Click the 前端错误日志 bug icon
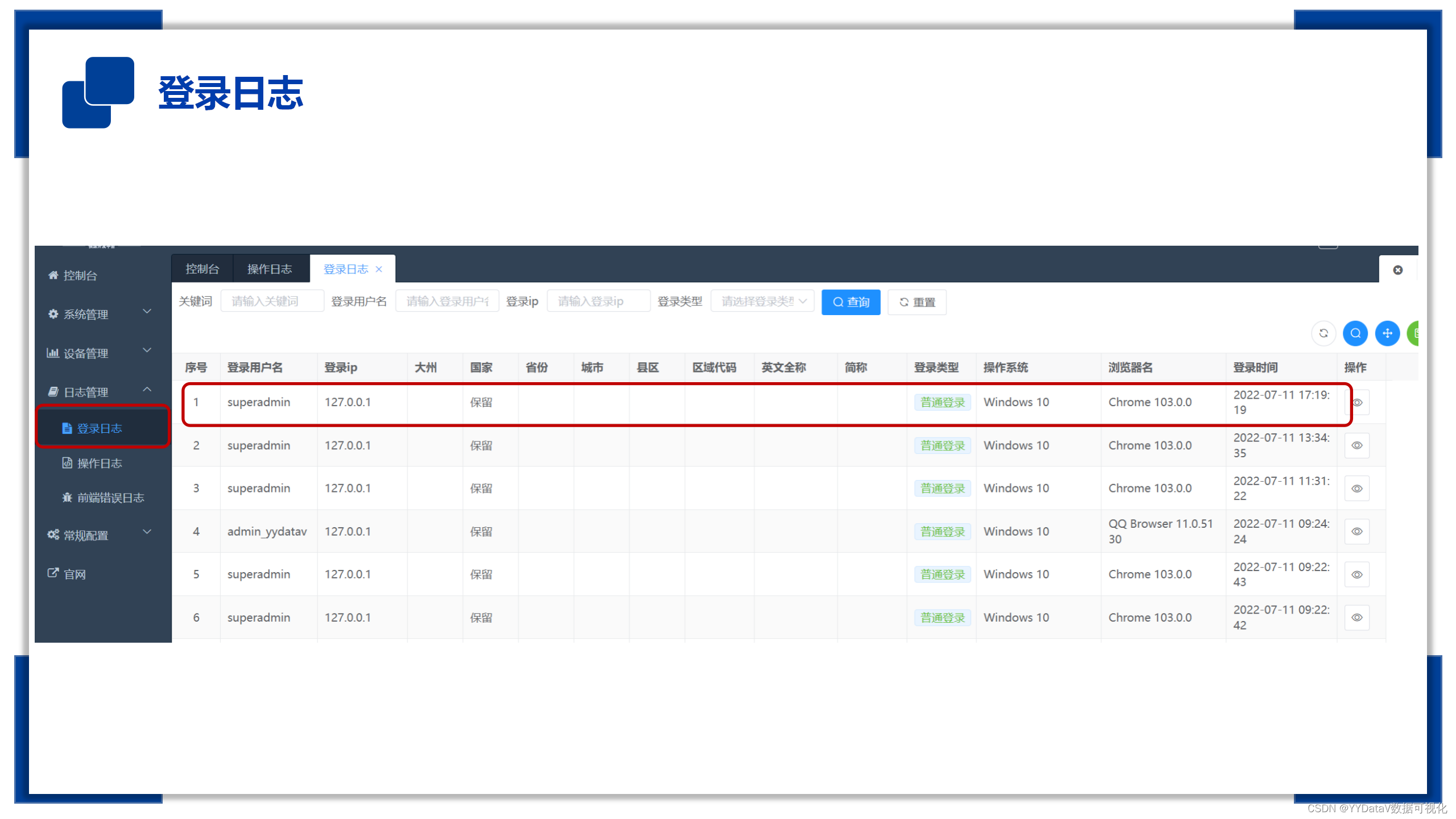 coord(67,498)
